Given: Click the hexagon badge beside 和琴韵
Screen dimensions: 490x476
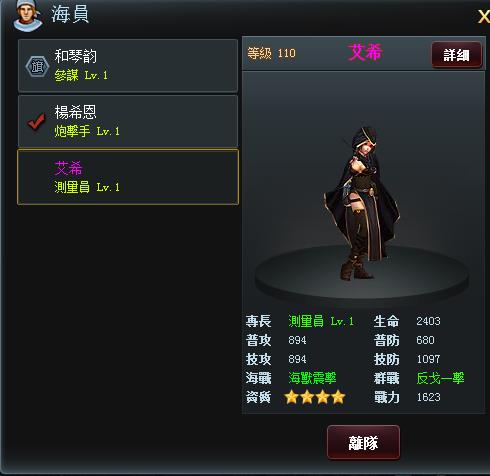Looking at the screenshot, I should pyautogui.click(x=37, y=67).
